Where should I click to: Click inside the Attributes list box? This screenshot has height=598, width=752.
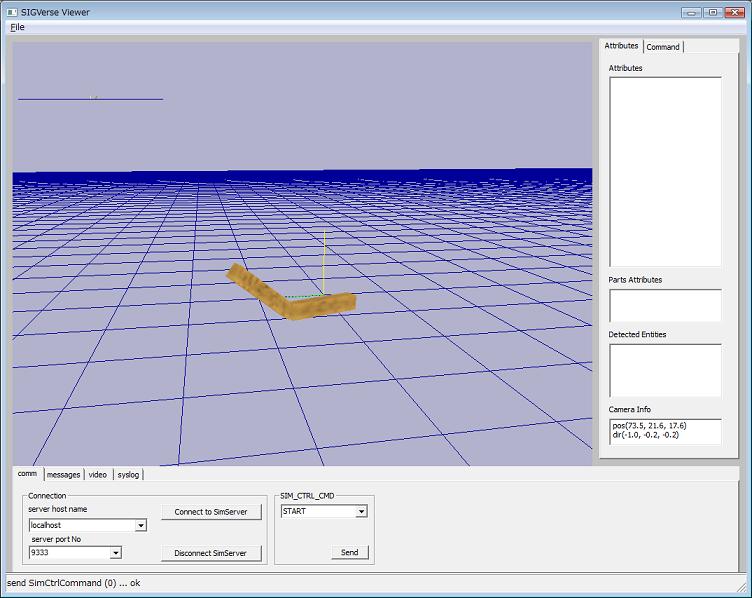pyautogui.click(x=665, y=171)
